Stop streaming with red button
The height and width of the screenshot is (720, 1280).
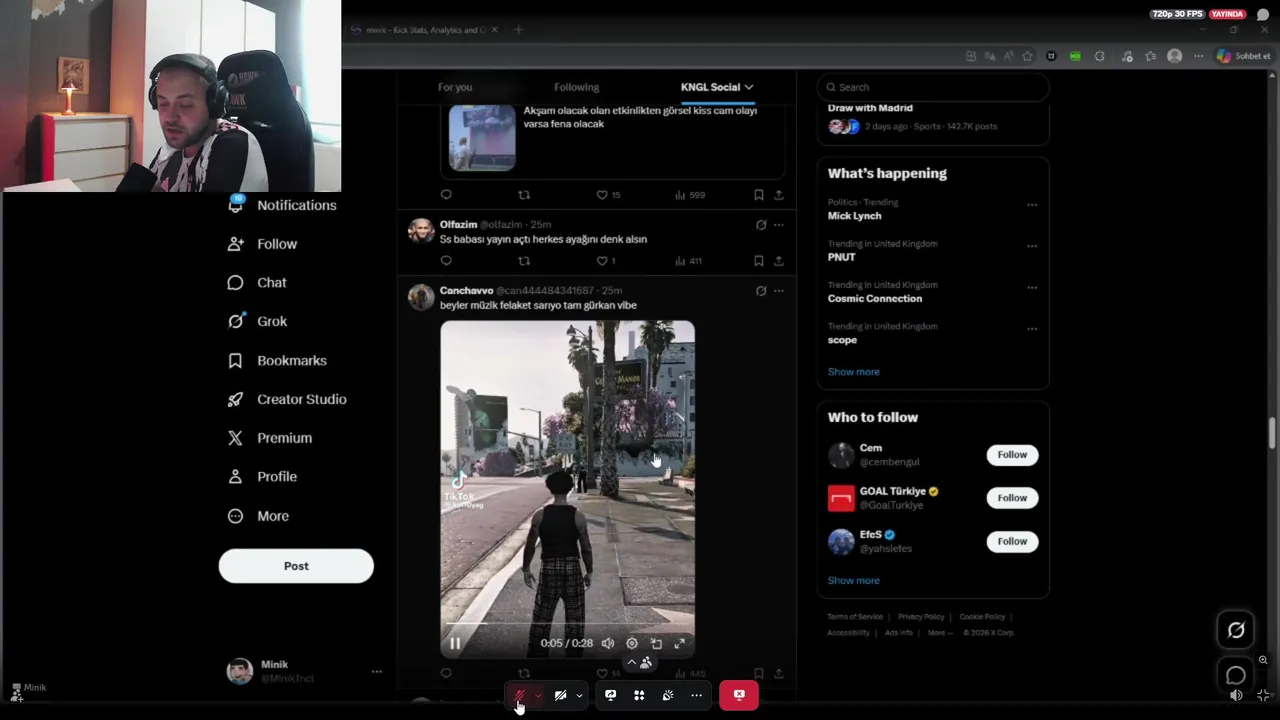pyautogui.click(x=739, y=695)
